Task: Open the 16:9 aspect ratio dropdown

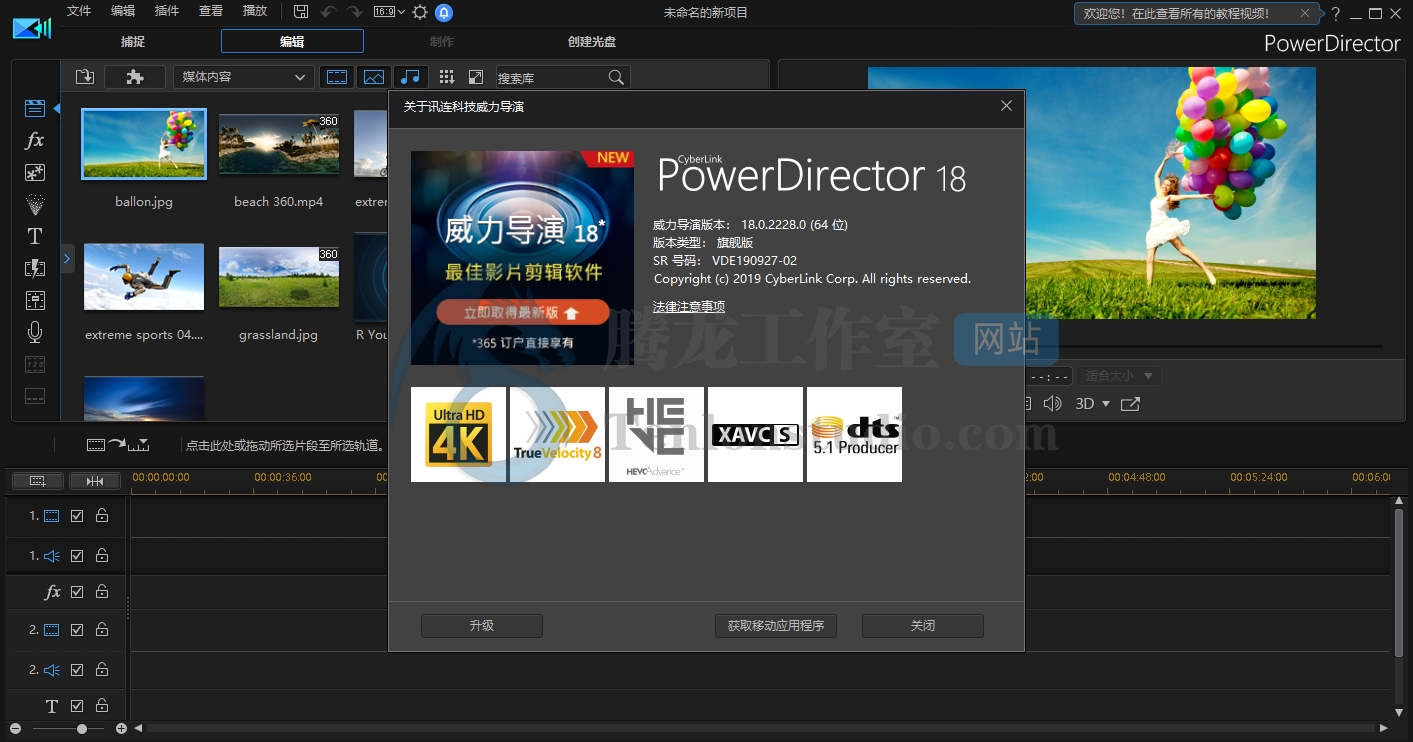Action: coord(389,12)
